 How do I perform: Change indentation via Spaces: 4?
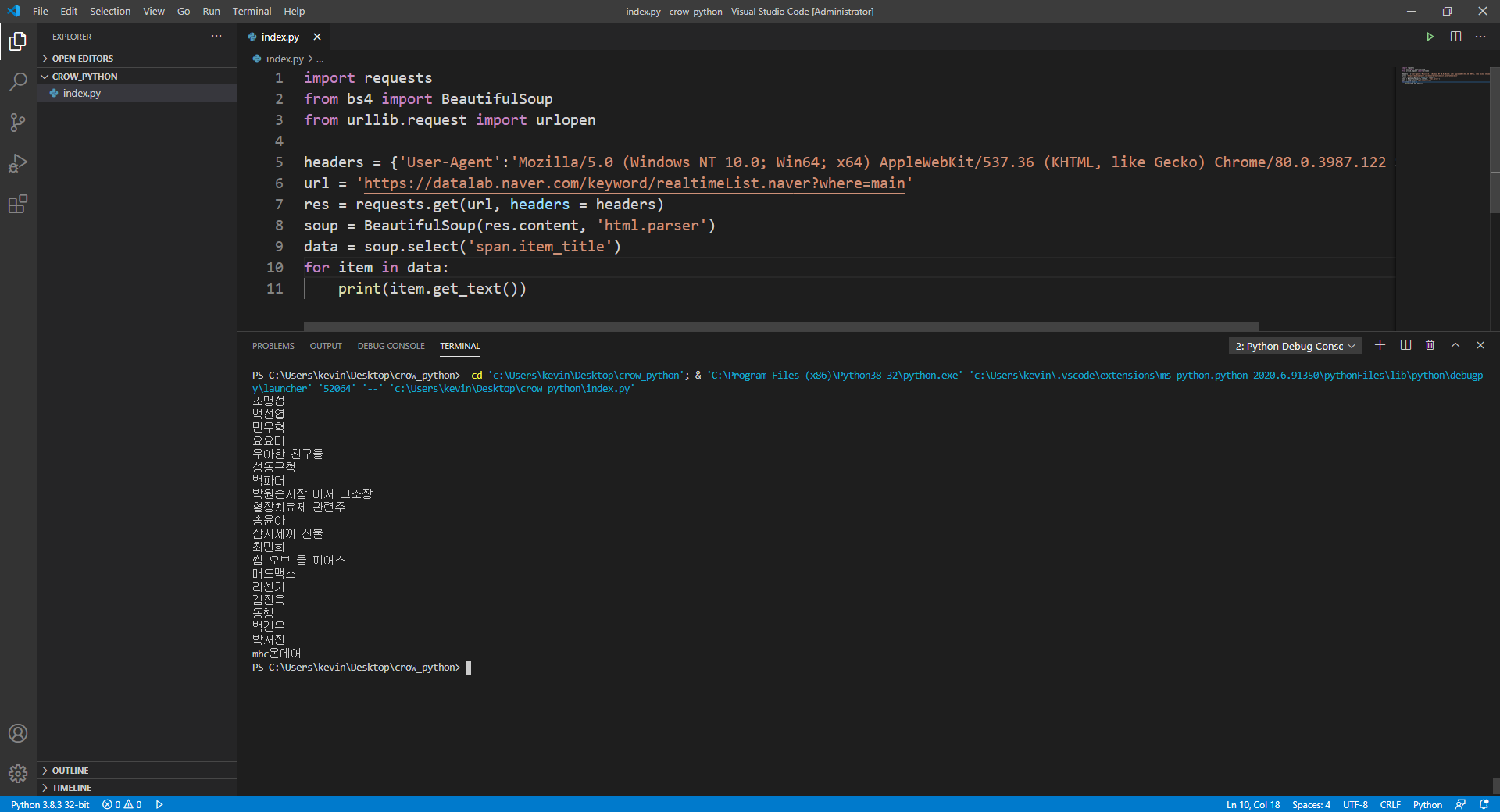click(1311, 804)
